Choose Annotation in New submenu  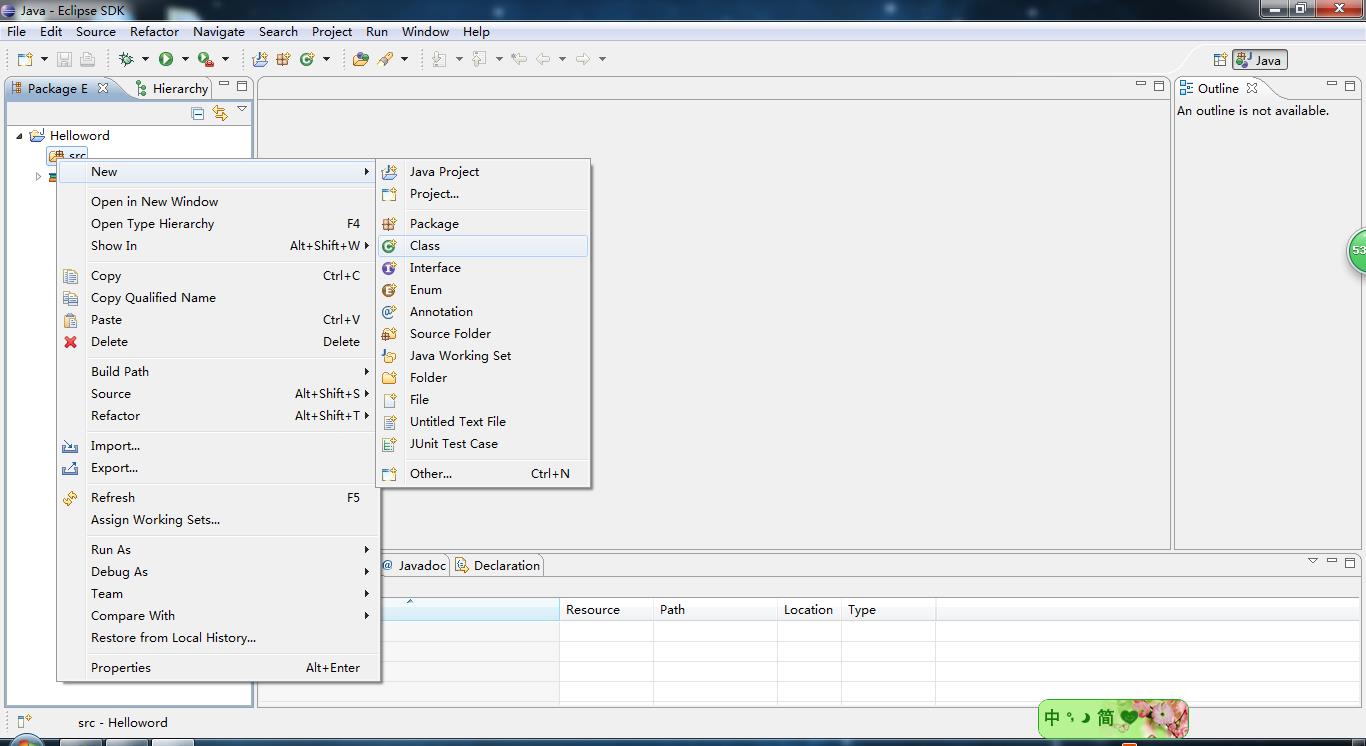point(483,311)
